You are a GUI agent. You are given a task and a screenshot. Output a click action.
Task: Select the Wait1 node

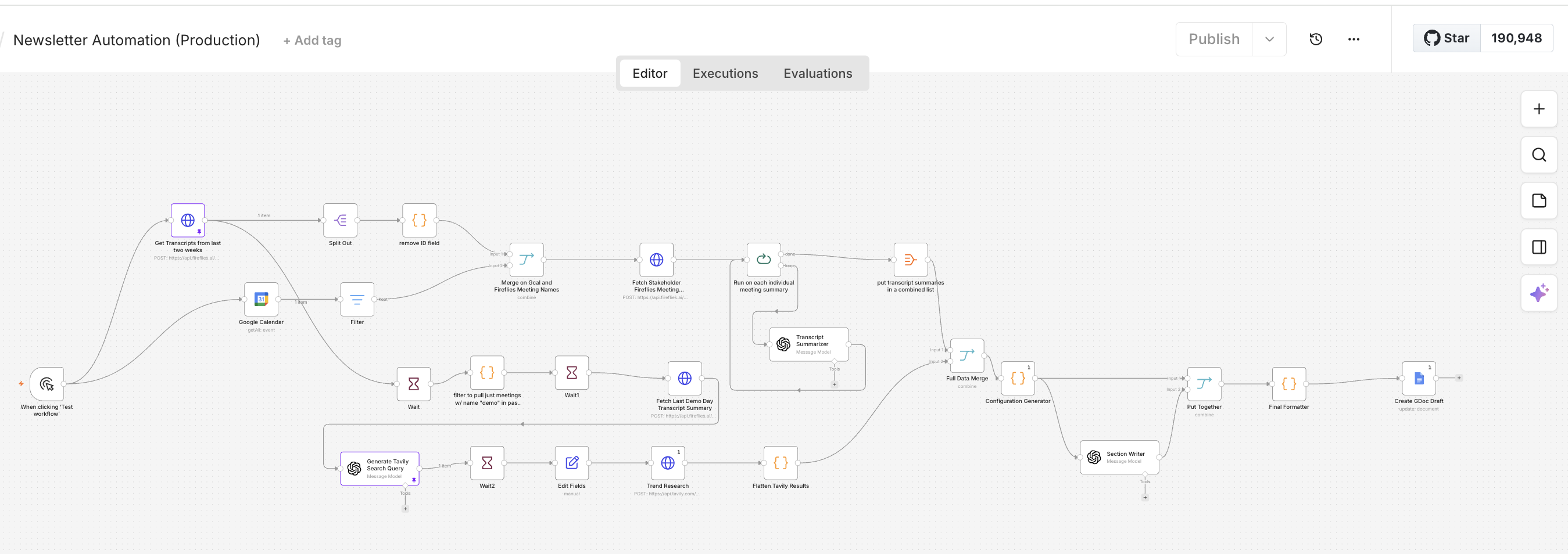point(571,372)
